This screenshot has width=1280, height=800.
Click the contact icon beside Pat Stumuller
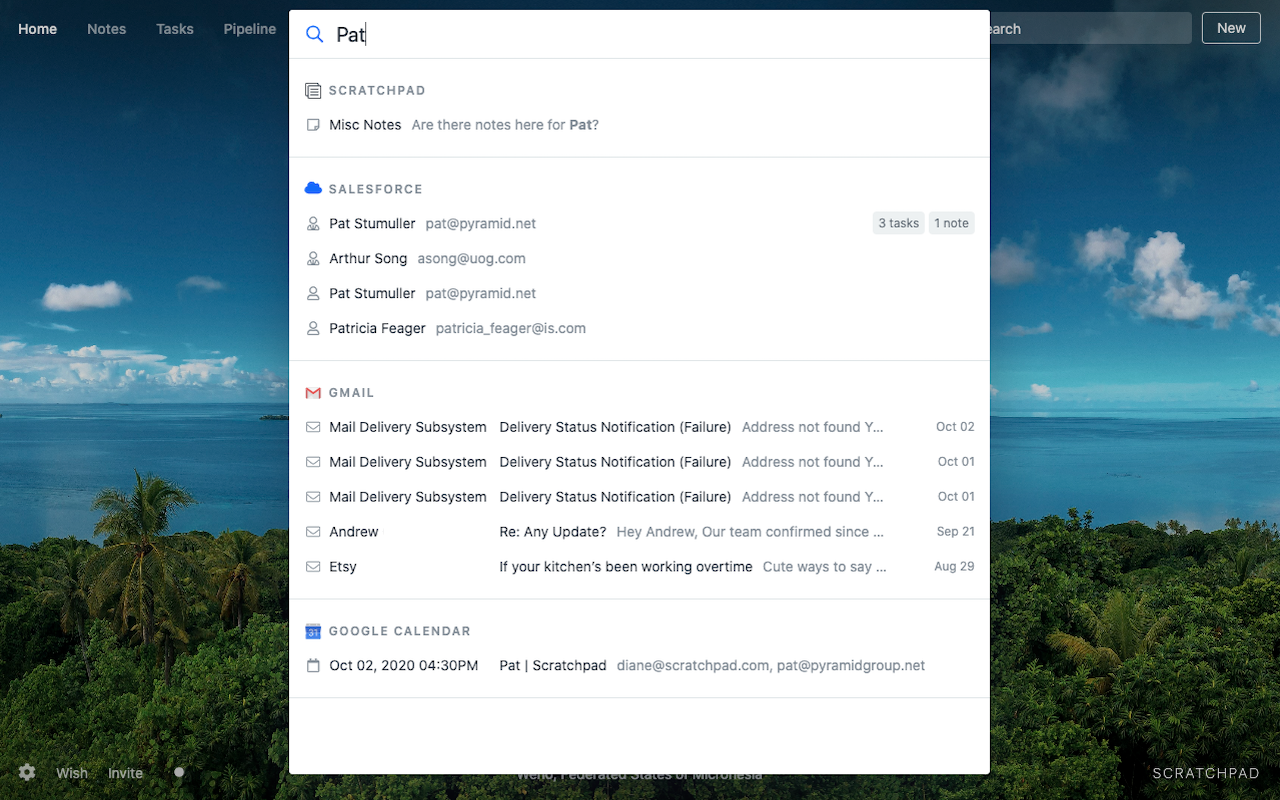[313, 223]
